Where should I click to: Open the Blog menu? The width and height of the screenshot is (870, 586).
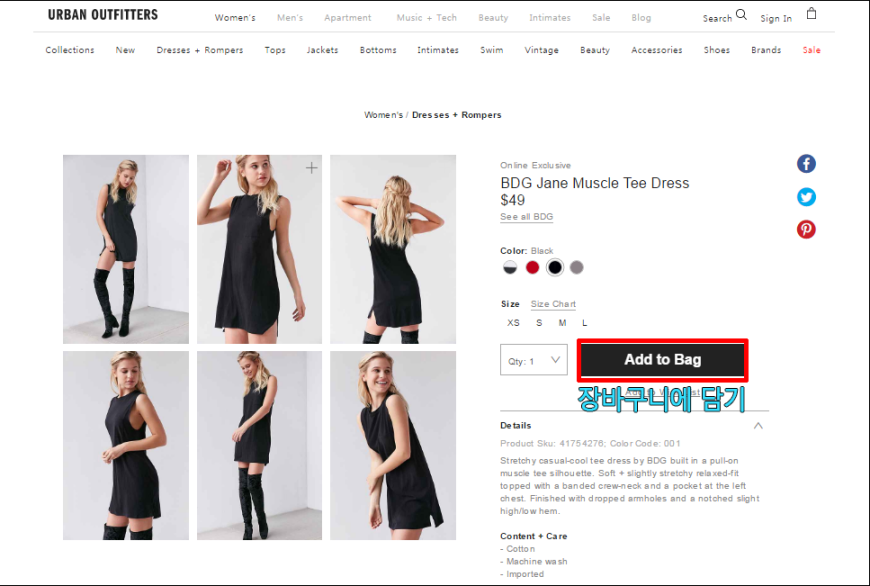pos(641,18)
